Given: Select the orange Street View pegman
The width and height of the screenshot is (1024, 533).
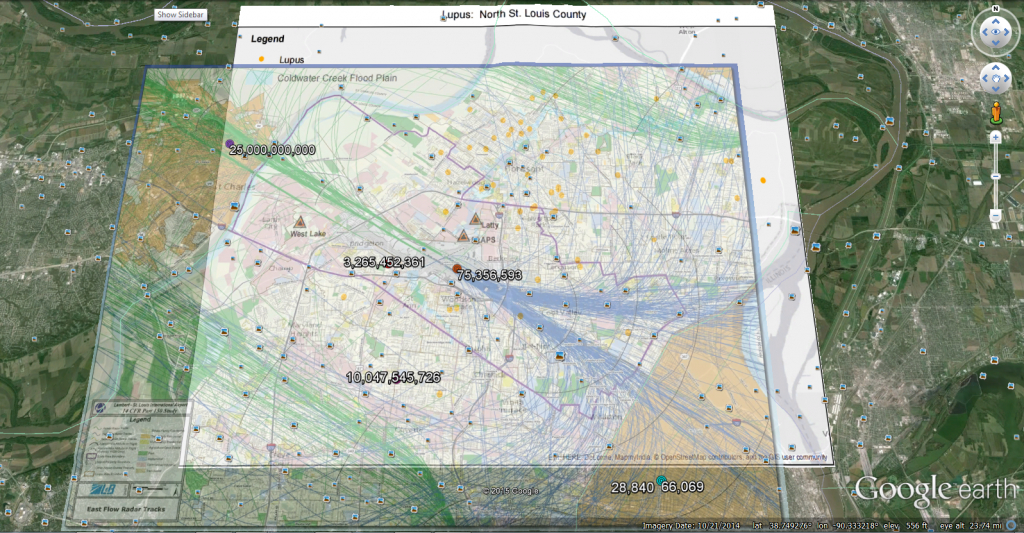Looking at the screenshot, I should (995, 112).
